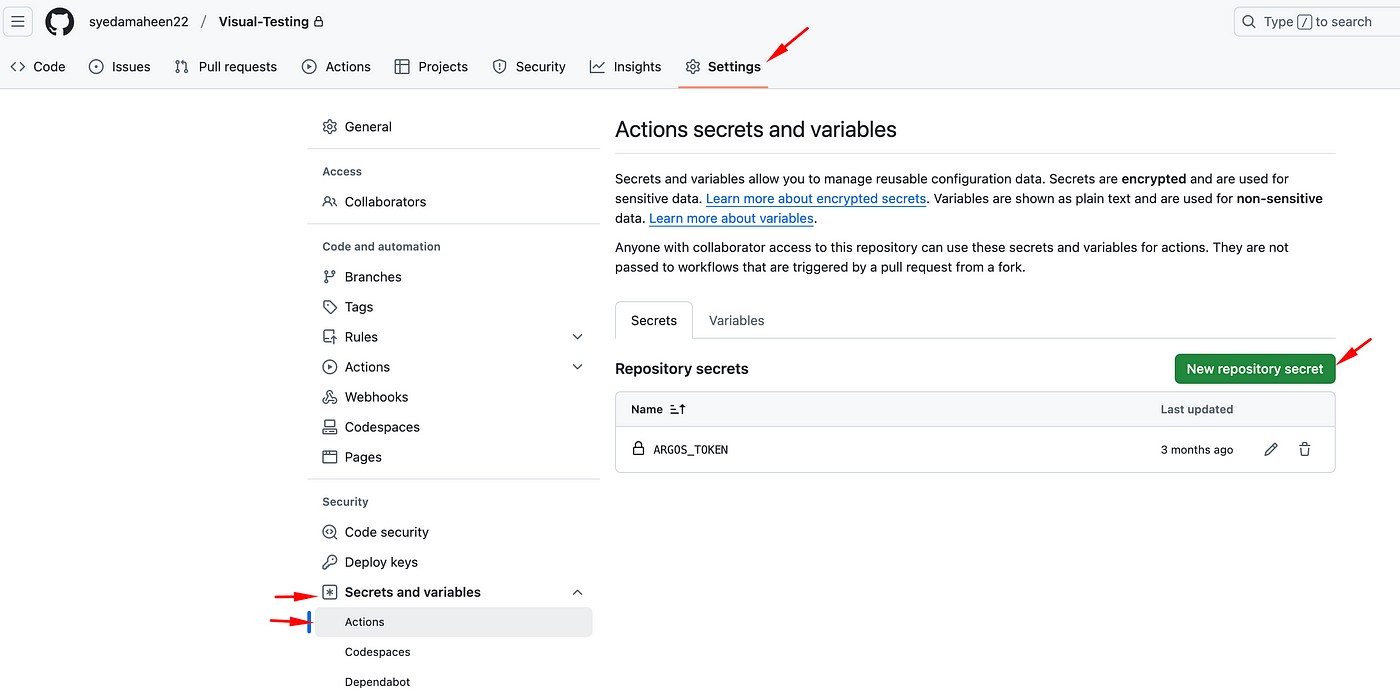Select Actions under Secrets and variables

point(454,622)
